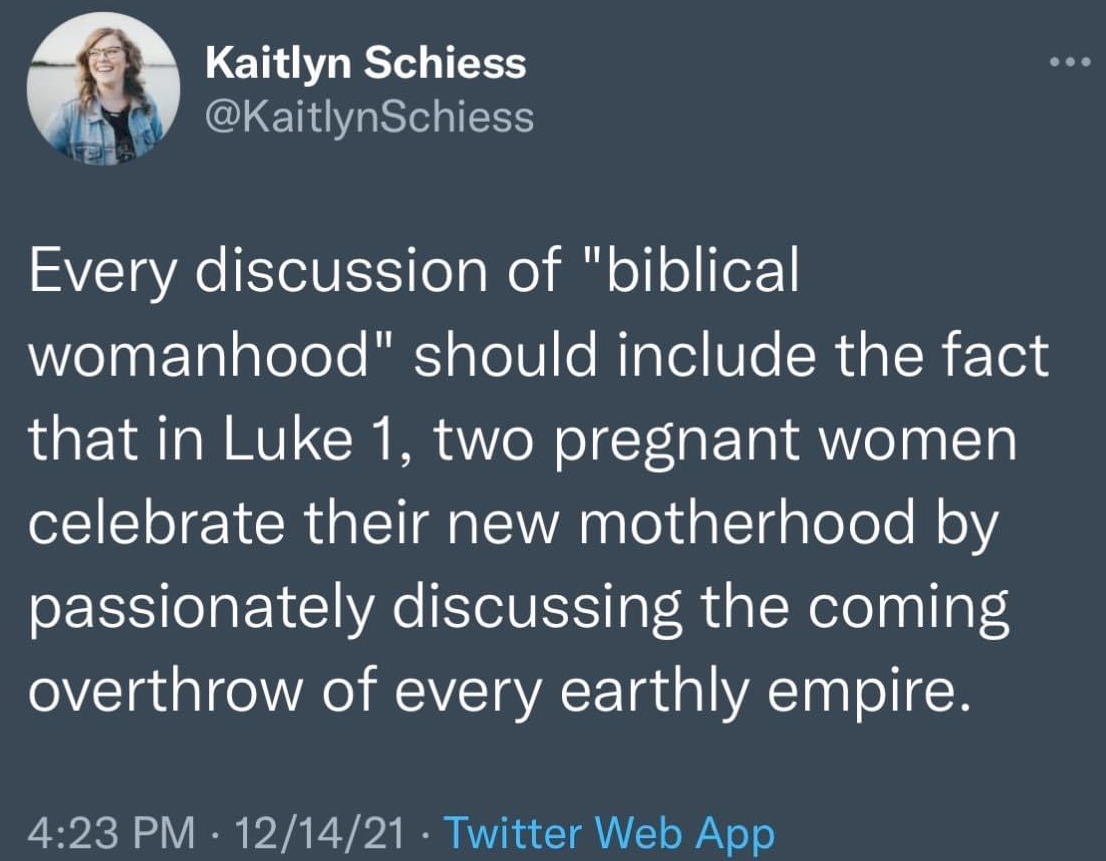Open the Kaitlyn Schiess display name link

tap(365, 64)
